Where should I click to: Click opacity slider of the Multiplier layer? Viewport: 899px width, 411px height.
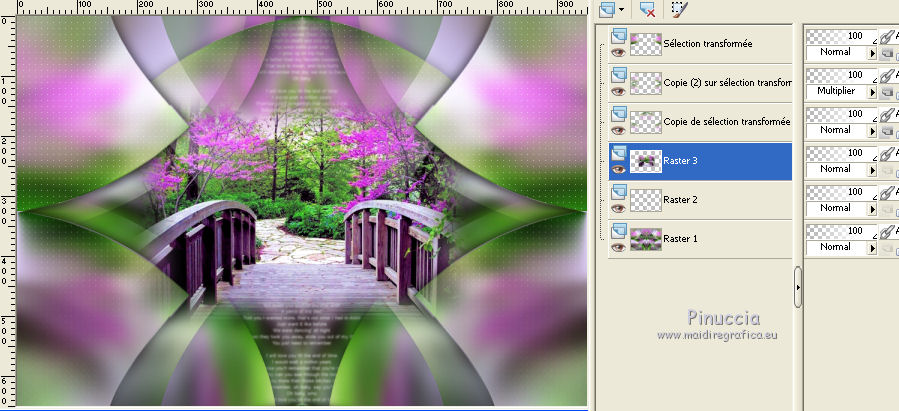pyautogui.click(x=842, y=76)
